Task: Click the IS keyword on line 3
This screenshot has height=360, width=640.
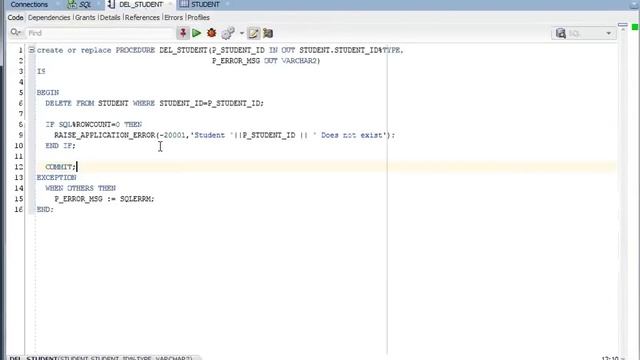Action: tap(41, 71)
